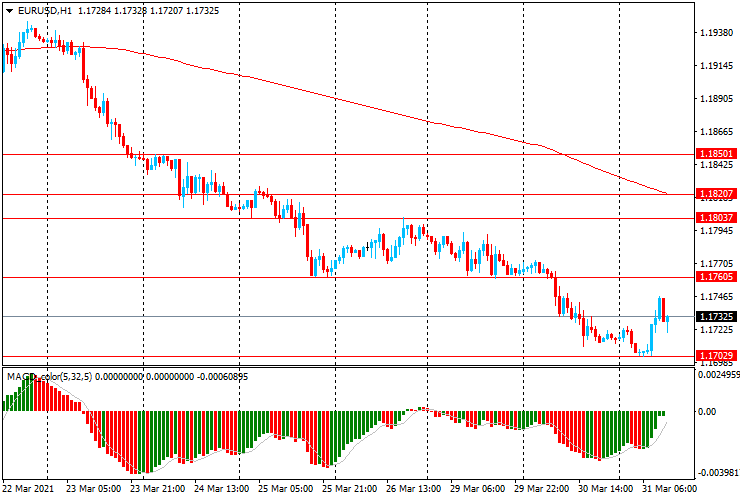740x500 pixels.
Task: Select the 1.17029 horizontal level label
Action: point(716,356)
